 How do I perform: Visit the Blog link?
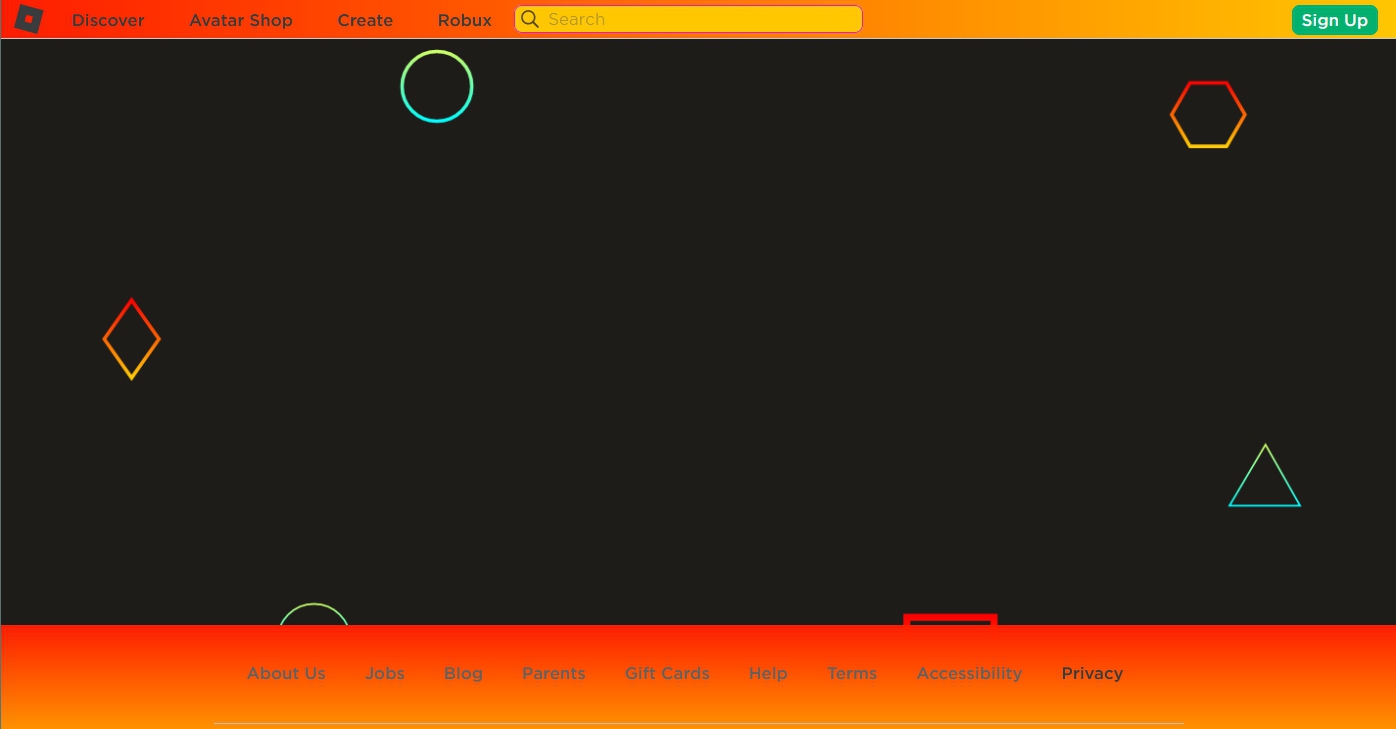[463, 673]
